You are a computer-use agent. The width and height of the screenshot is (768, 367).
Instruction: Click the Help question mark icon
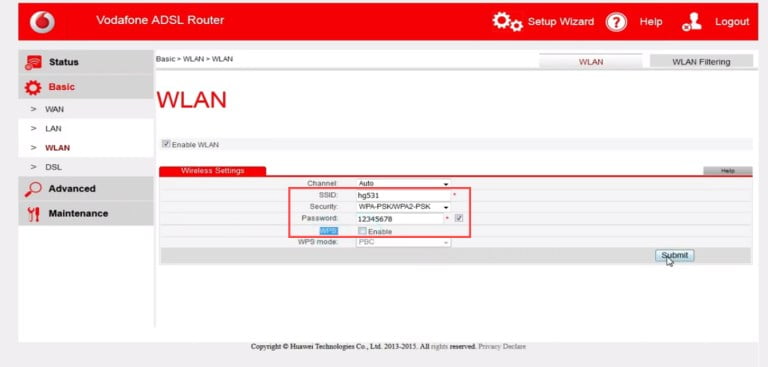pos(616,22)
